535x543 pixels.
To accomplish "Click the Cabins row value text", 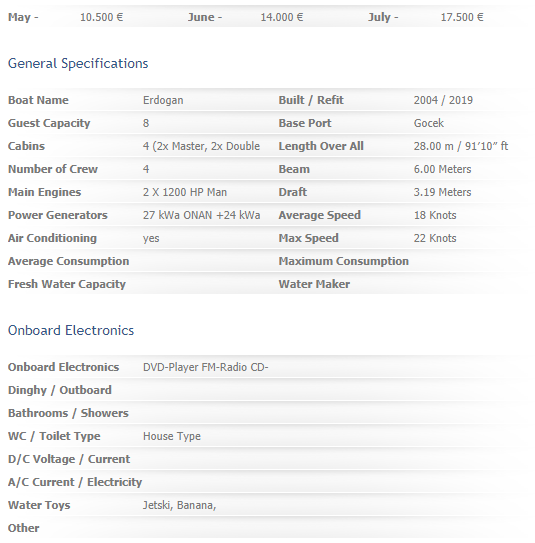I will point(201,146).
